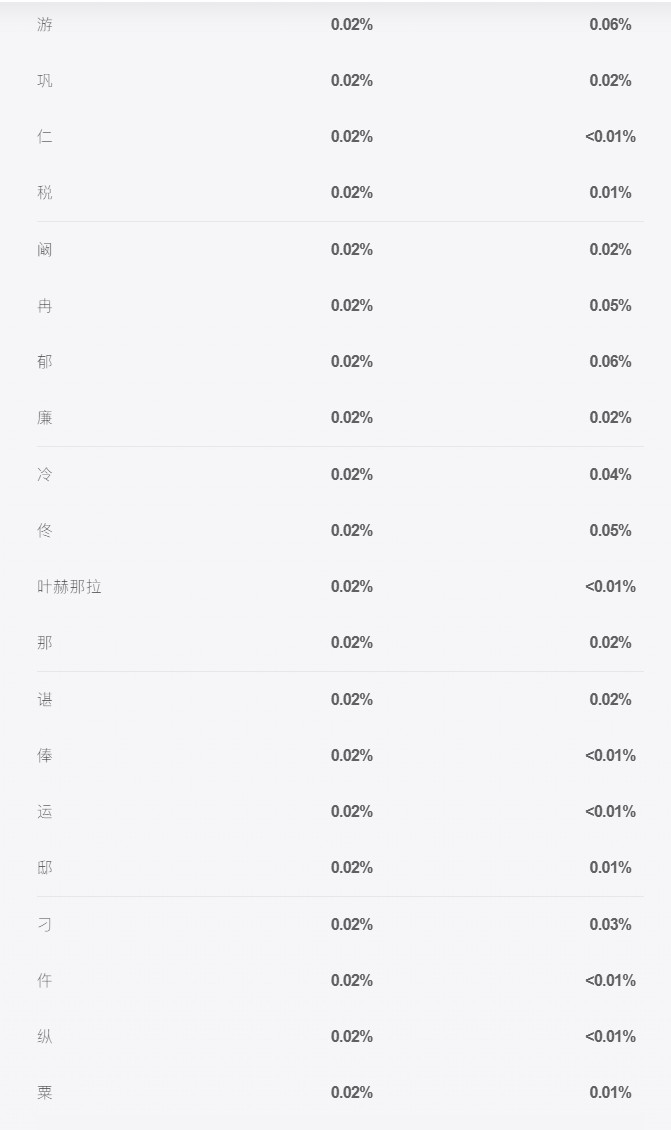Open the 阚 surname entry
This screenshot has height=1130, width=671.
click(45, 250)
